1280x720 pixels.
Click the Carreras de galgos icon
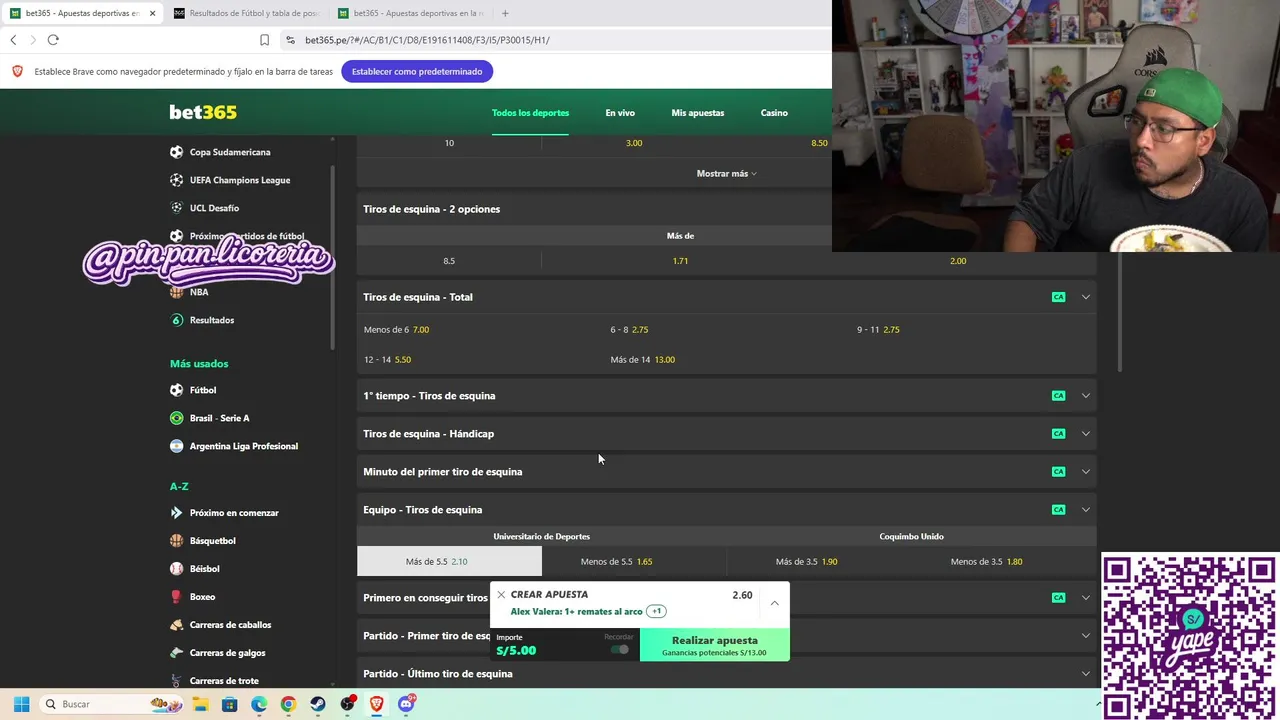pos(176,653)
